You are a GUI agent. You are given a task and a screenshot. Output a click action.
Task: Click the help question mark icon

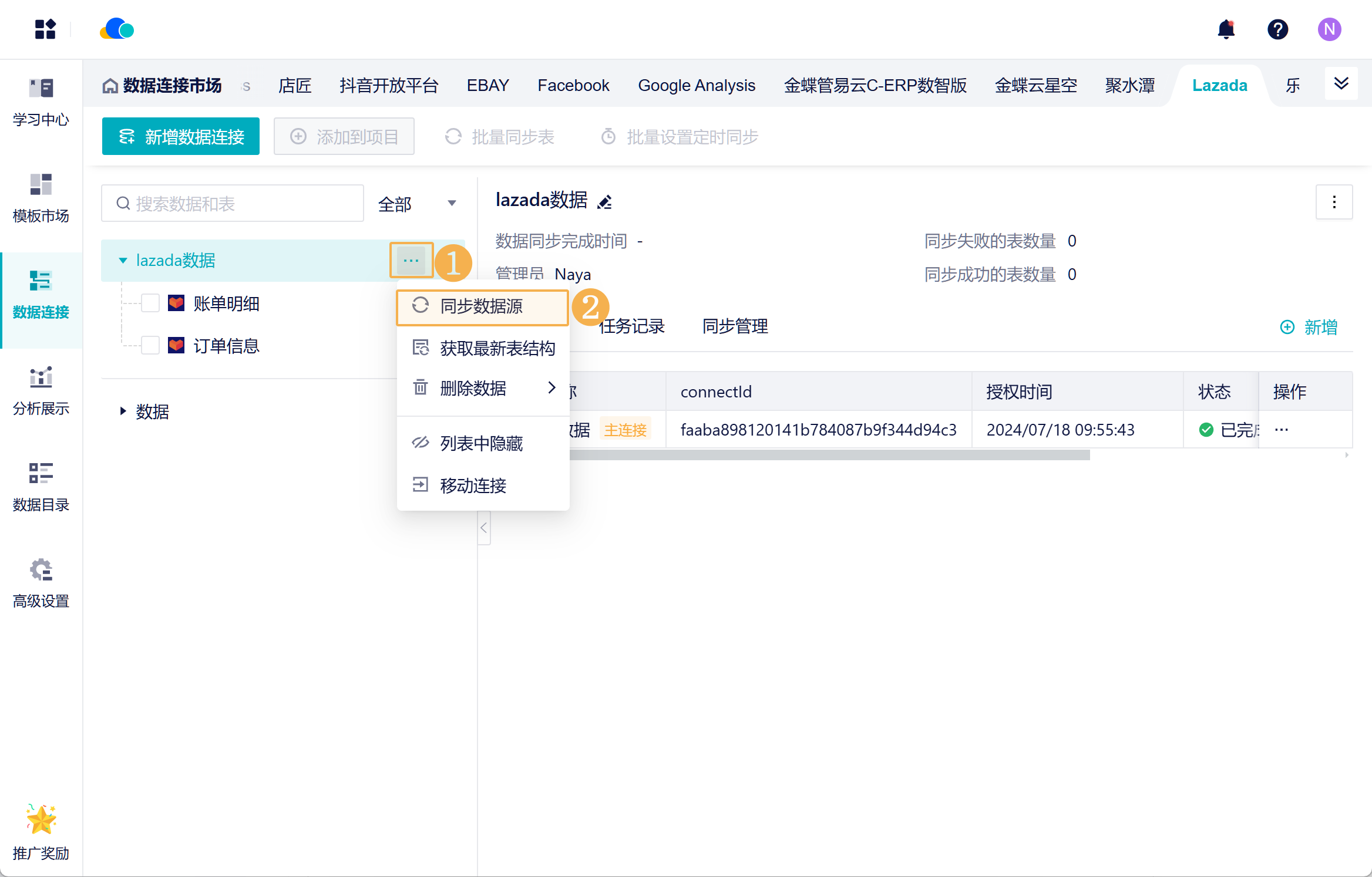1277,29
